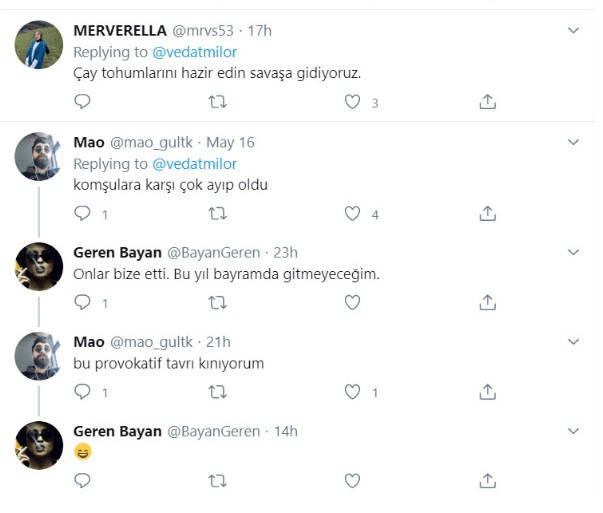Open @vedatmilor link in MERVERELLA's reply
Screen dimensions: 603x513
194,51
